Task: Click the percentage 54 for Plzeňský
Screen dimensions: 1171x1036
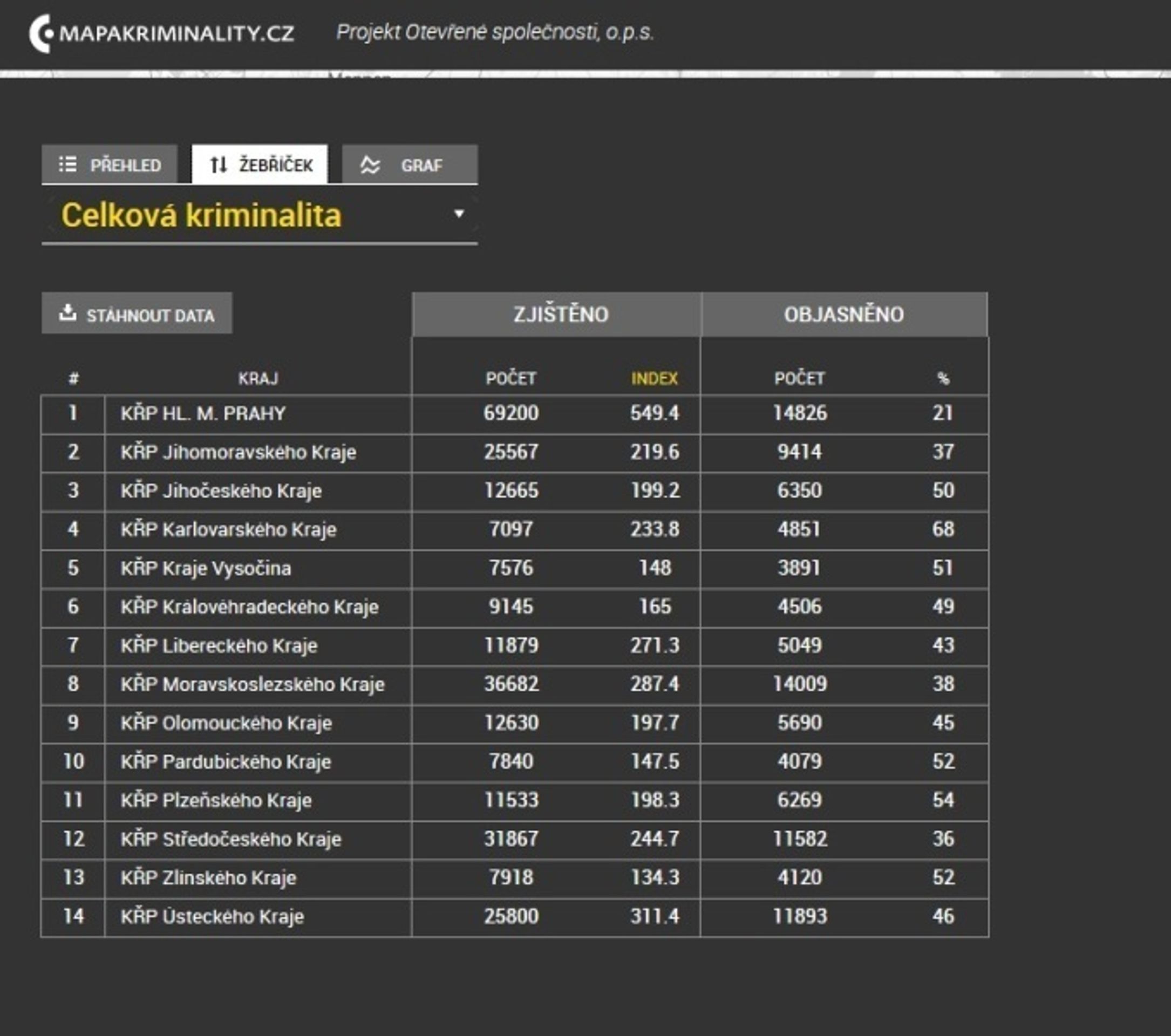Action: pyautogui.click(x=943, y=800)
